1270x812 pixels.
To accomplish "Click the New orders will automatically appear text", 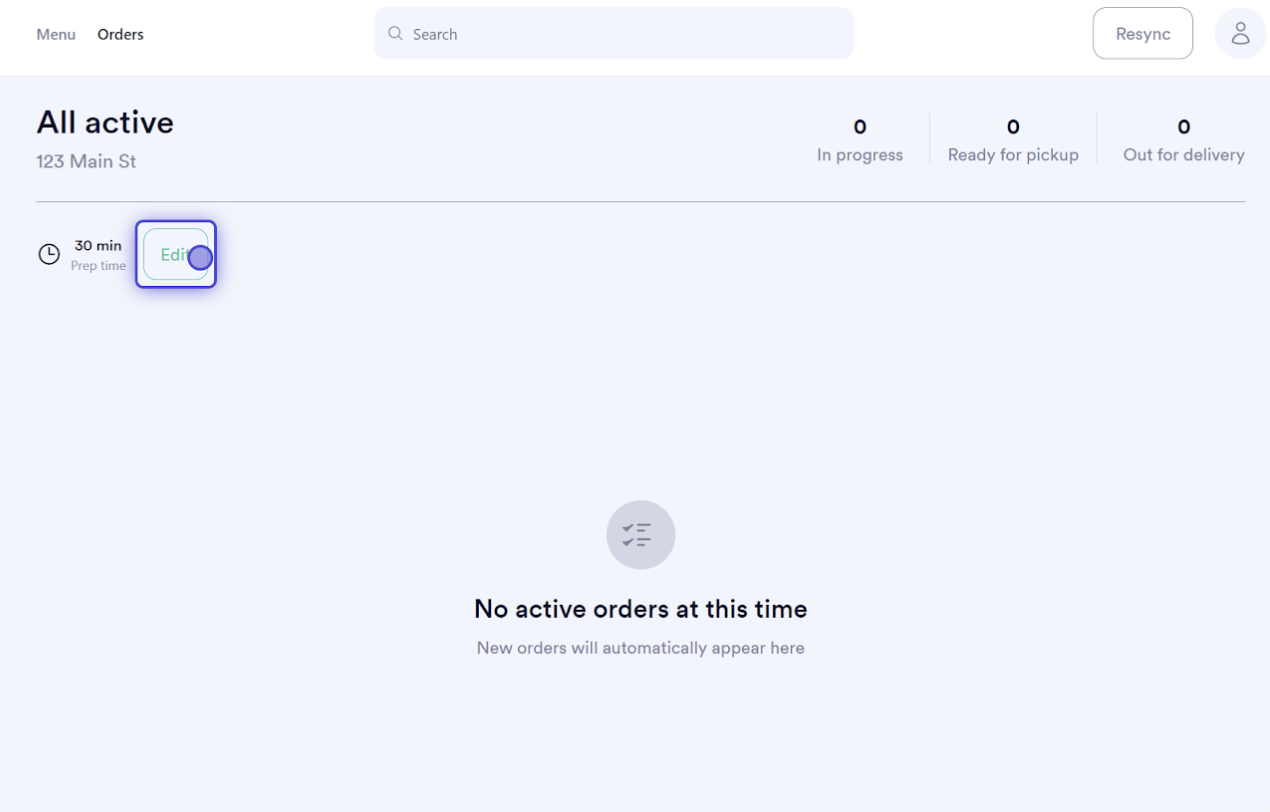I will point(640,648).
